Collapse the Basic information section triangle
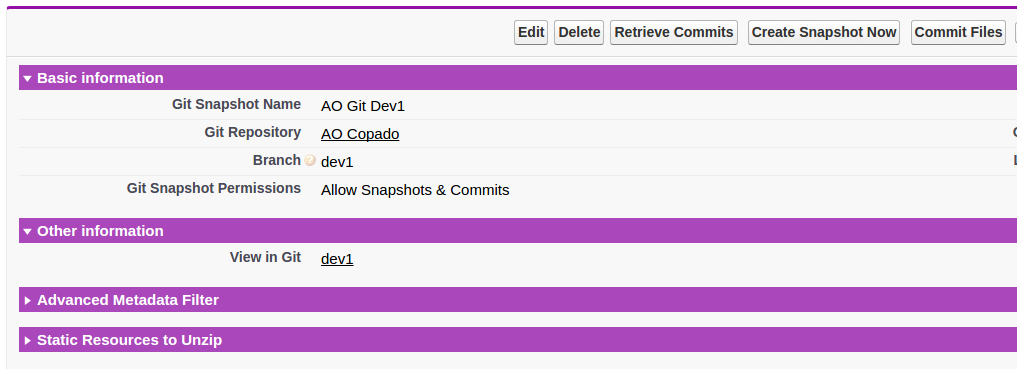The width and height of the screenshot is (1017, 369). (x=27, y=78)
